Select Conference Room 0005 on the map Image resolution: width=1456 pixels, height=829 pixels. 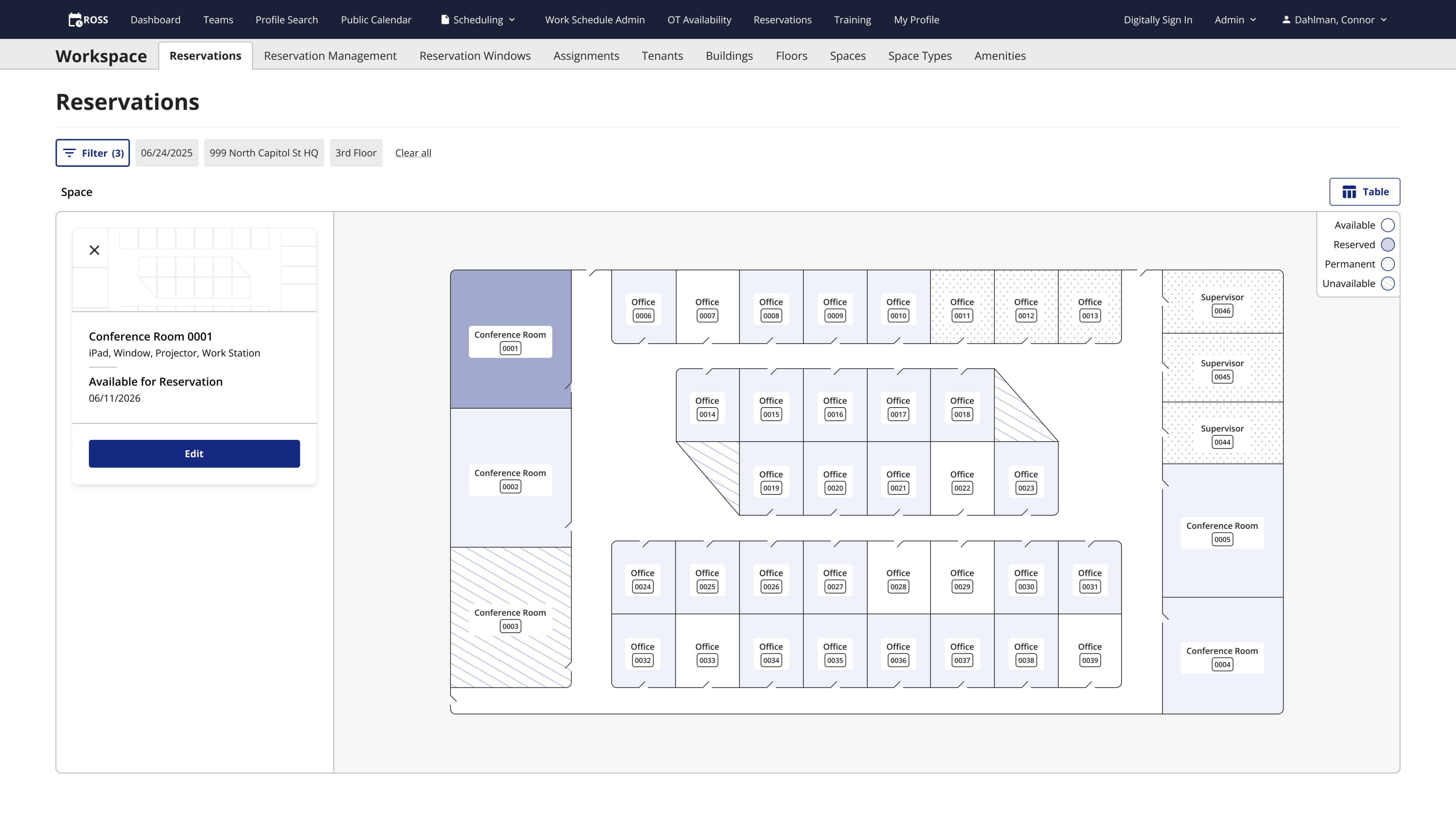tap(1222, 532)
